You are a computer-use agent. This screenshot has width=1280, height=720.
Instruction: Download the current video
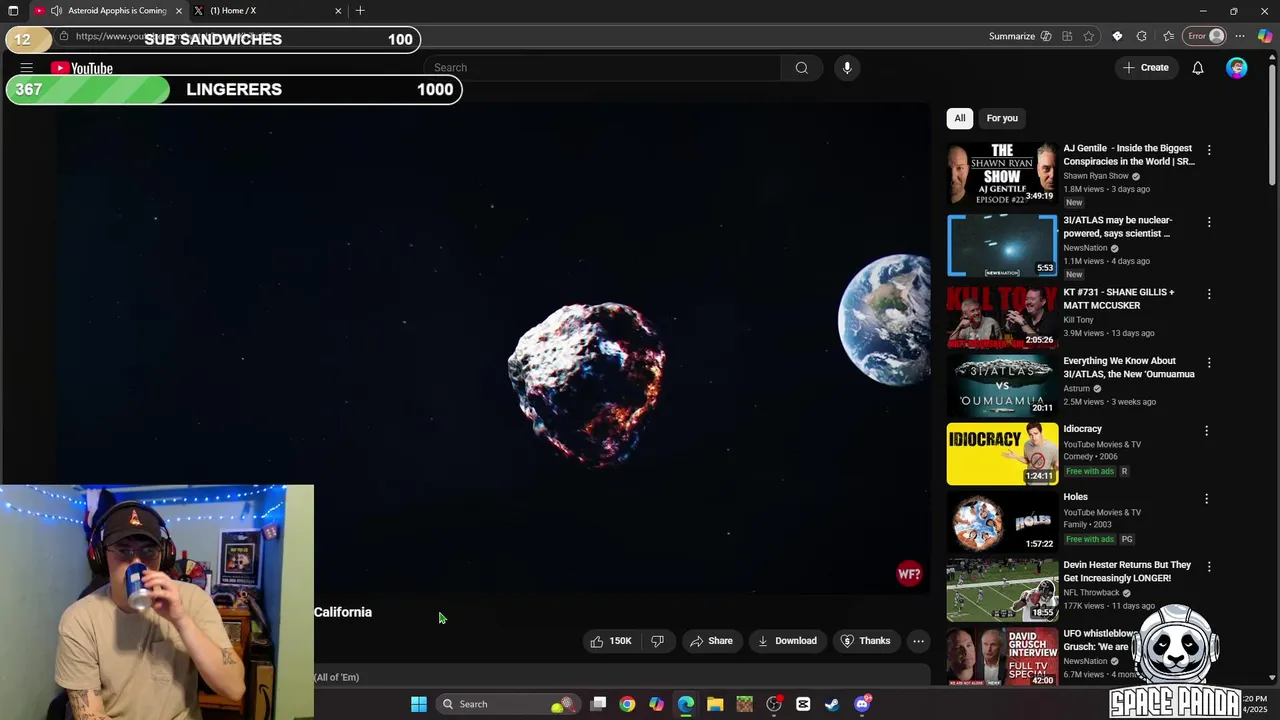click(787, 641)
